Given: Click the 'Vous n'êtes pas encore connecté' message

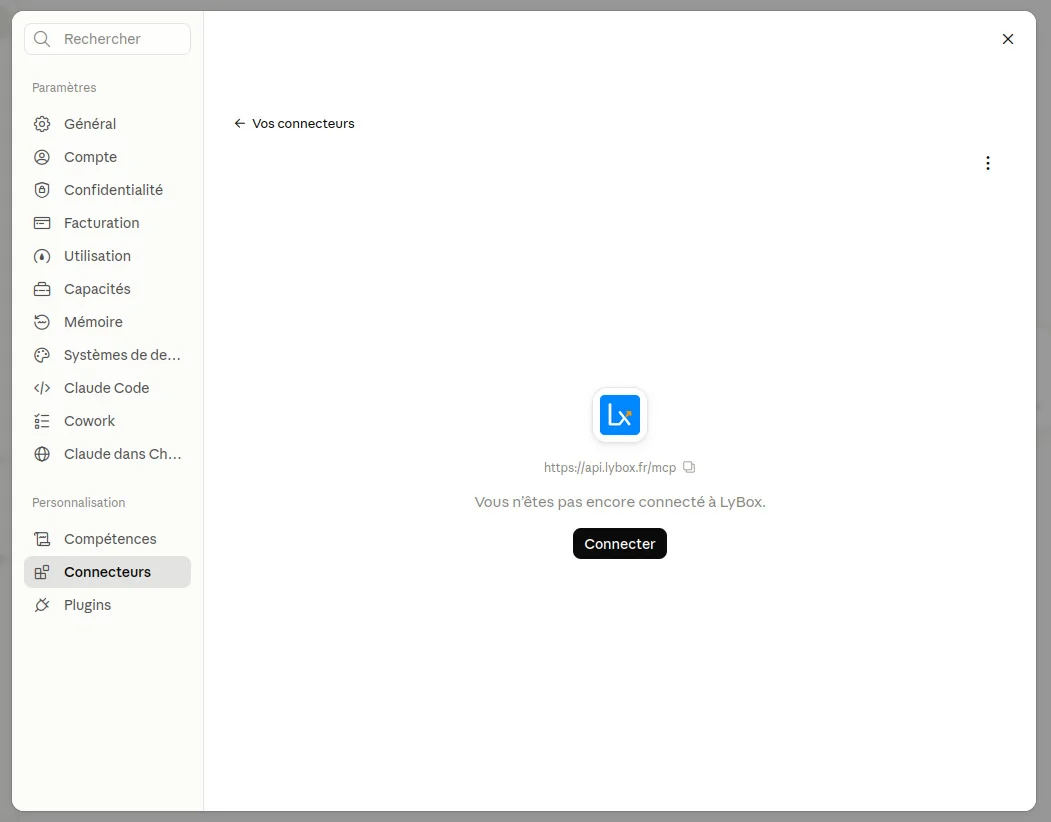Looking at the screenshot, I should click(x=620, y=502).
